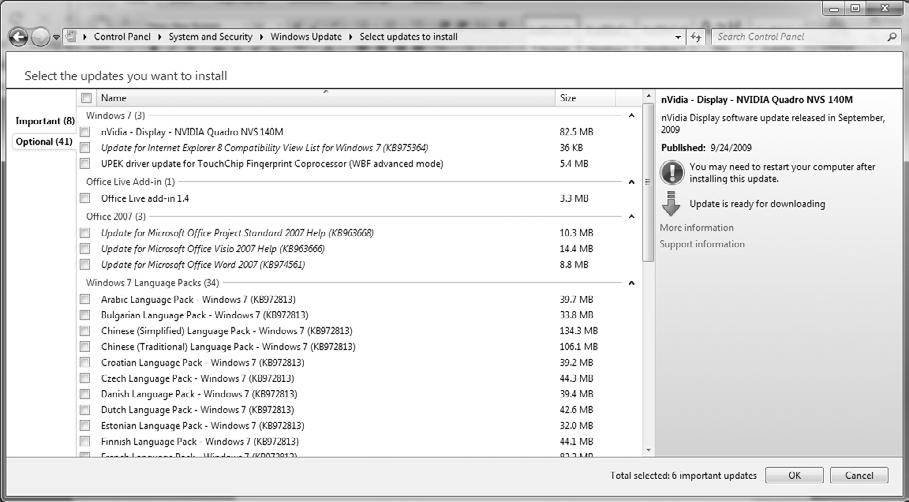The height and width of the screenshot is (502, 909).
Task: Click the refresh button beside address bar
Action: (x=696, y=37)
